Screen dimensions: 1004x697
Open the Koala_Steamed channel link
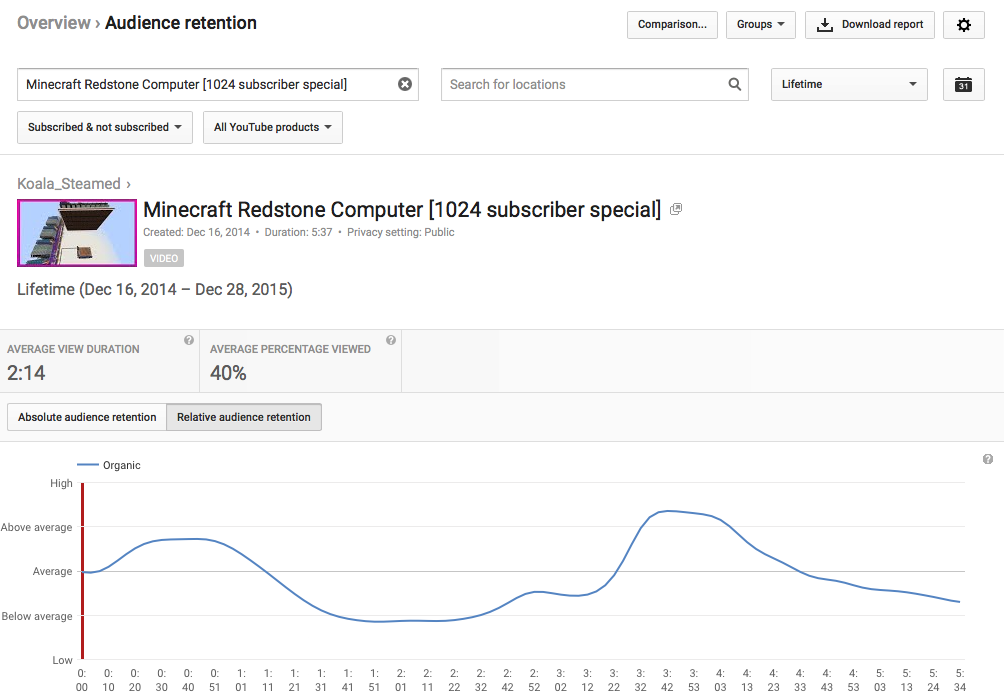point(68,184)
